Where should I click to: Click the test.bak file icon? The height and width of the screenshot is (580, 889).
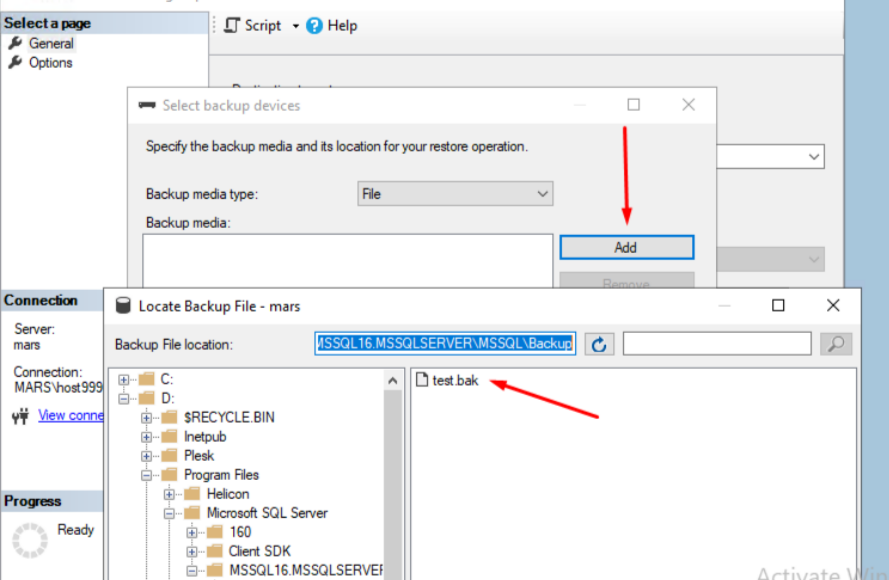point(422,379)
